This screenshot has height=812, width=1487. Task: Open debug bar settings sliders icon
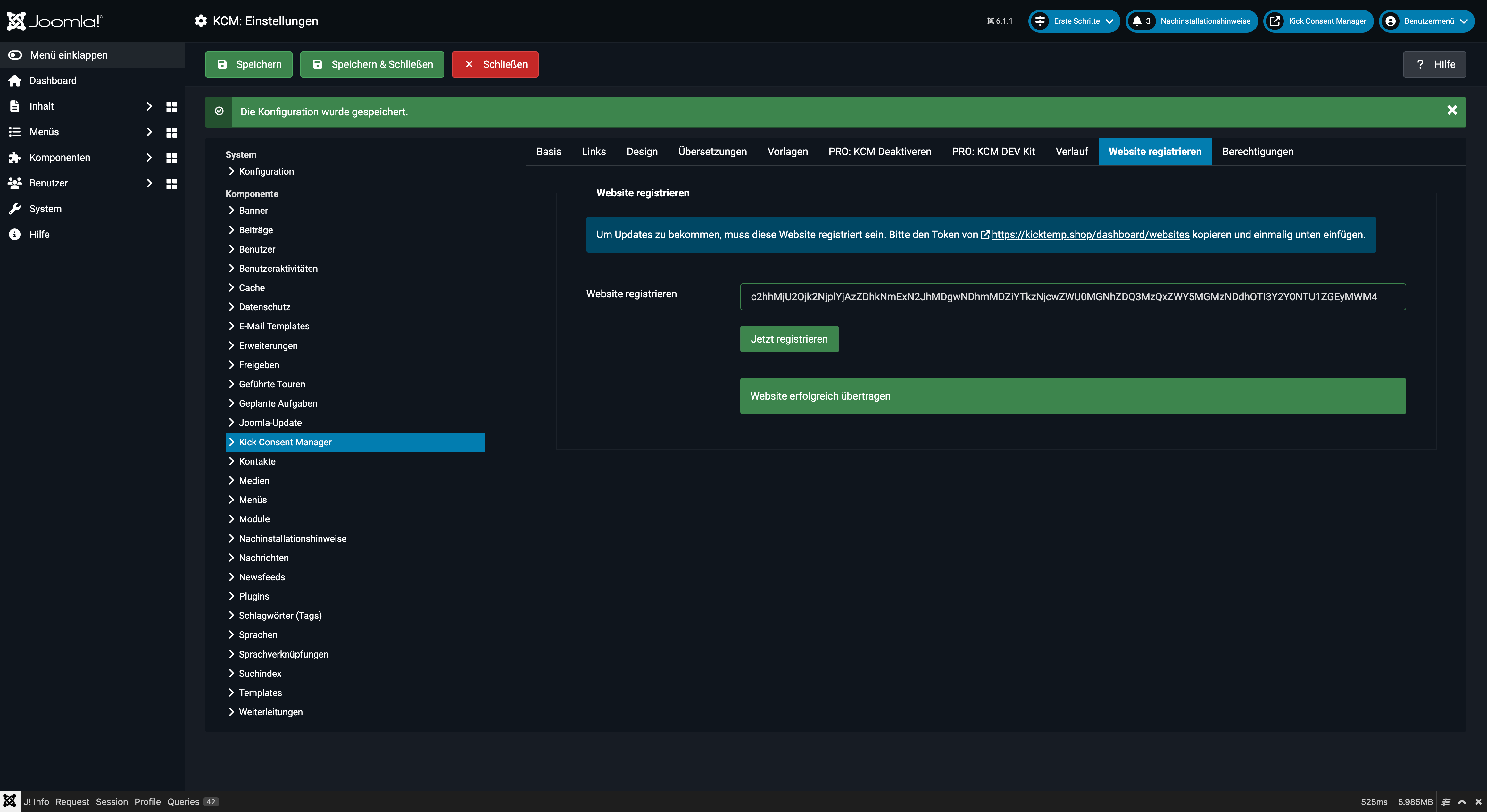point(1446,802)
